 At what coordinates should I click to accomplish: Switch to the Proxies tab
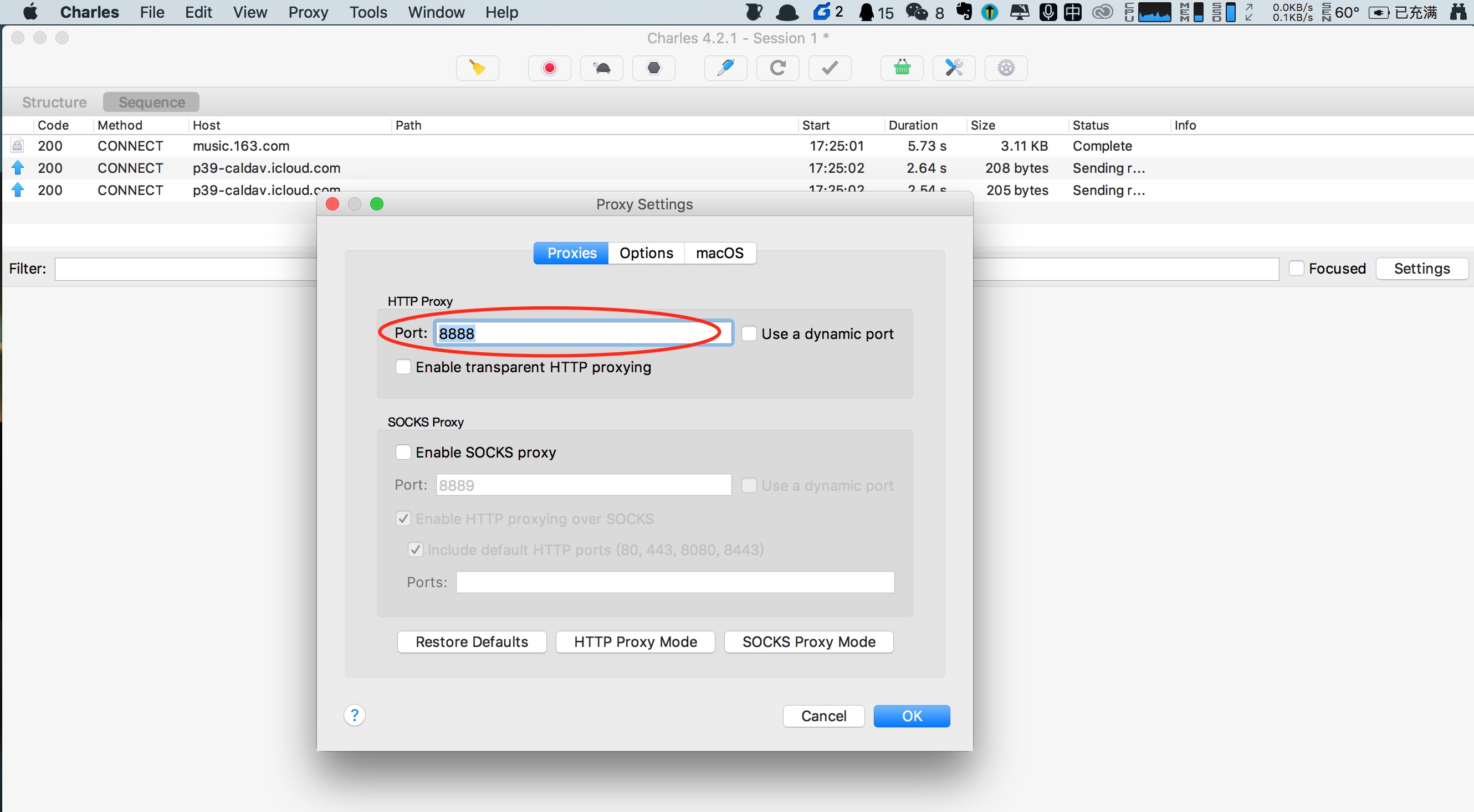tap(571, 253)
